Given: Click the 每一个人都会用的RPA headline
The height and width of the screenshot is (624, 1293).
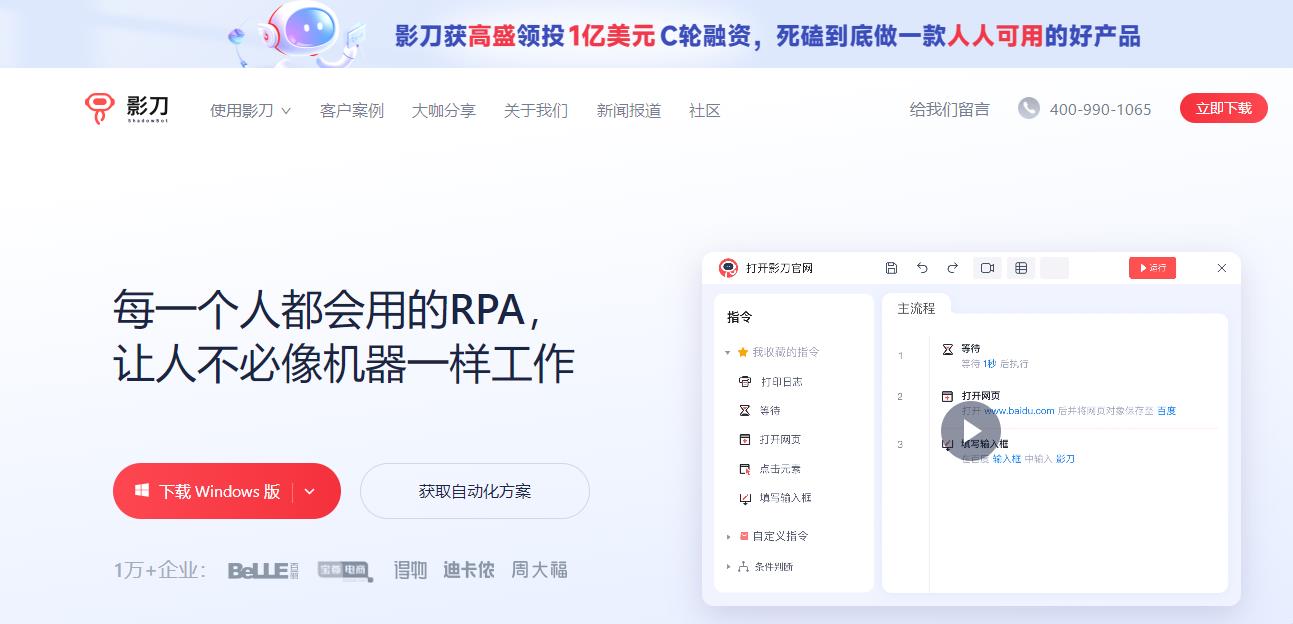Looking at the screenshot, I should [329, 310].
